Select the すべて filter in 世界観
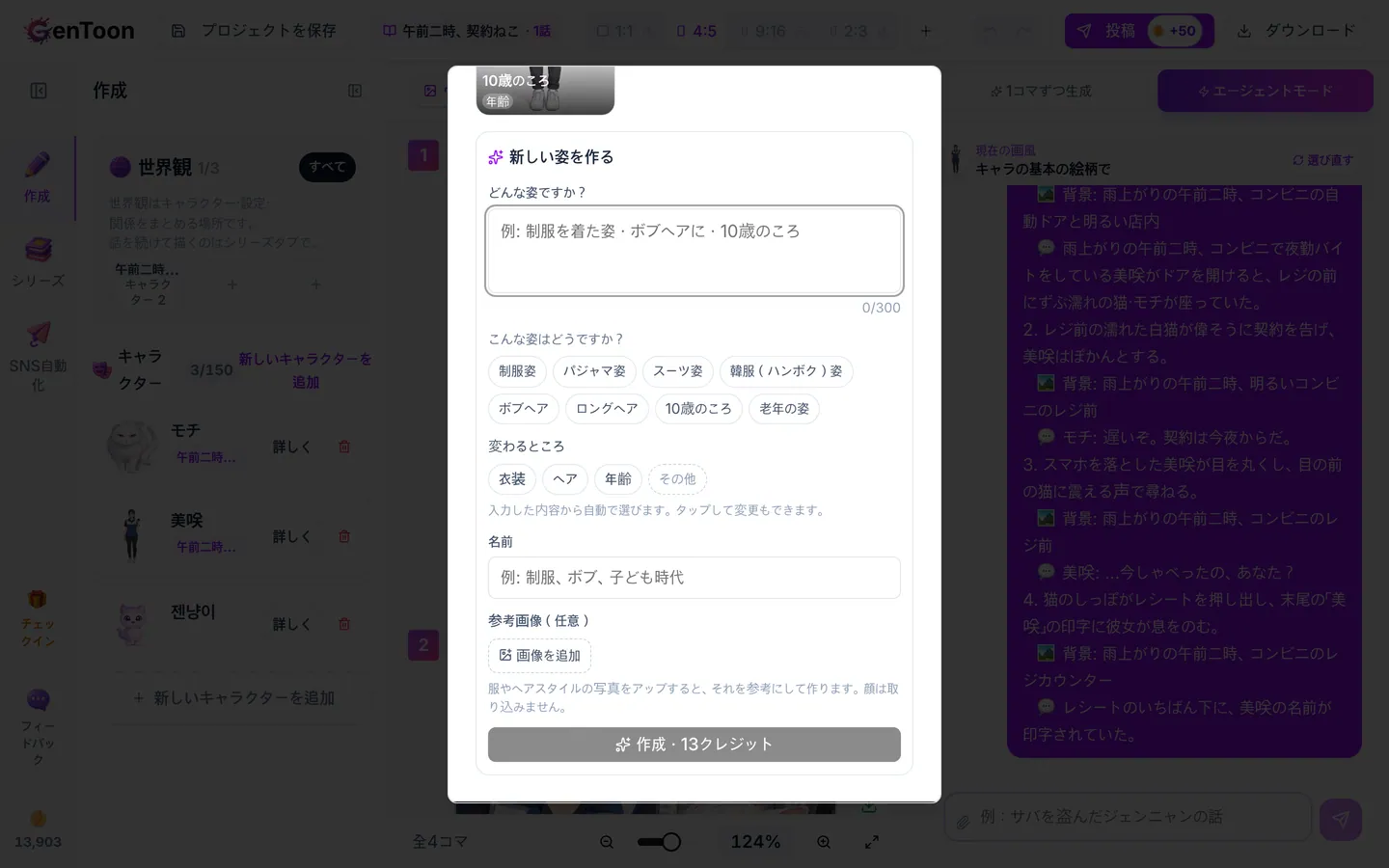This screenshot has height=868, width=1389. coord(327,167)
